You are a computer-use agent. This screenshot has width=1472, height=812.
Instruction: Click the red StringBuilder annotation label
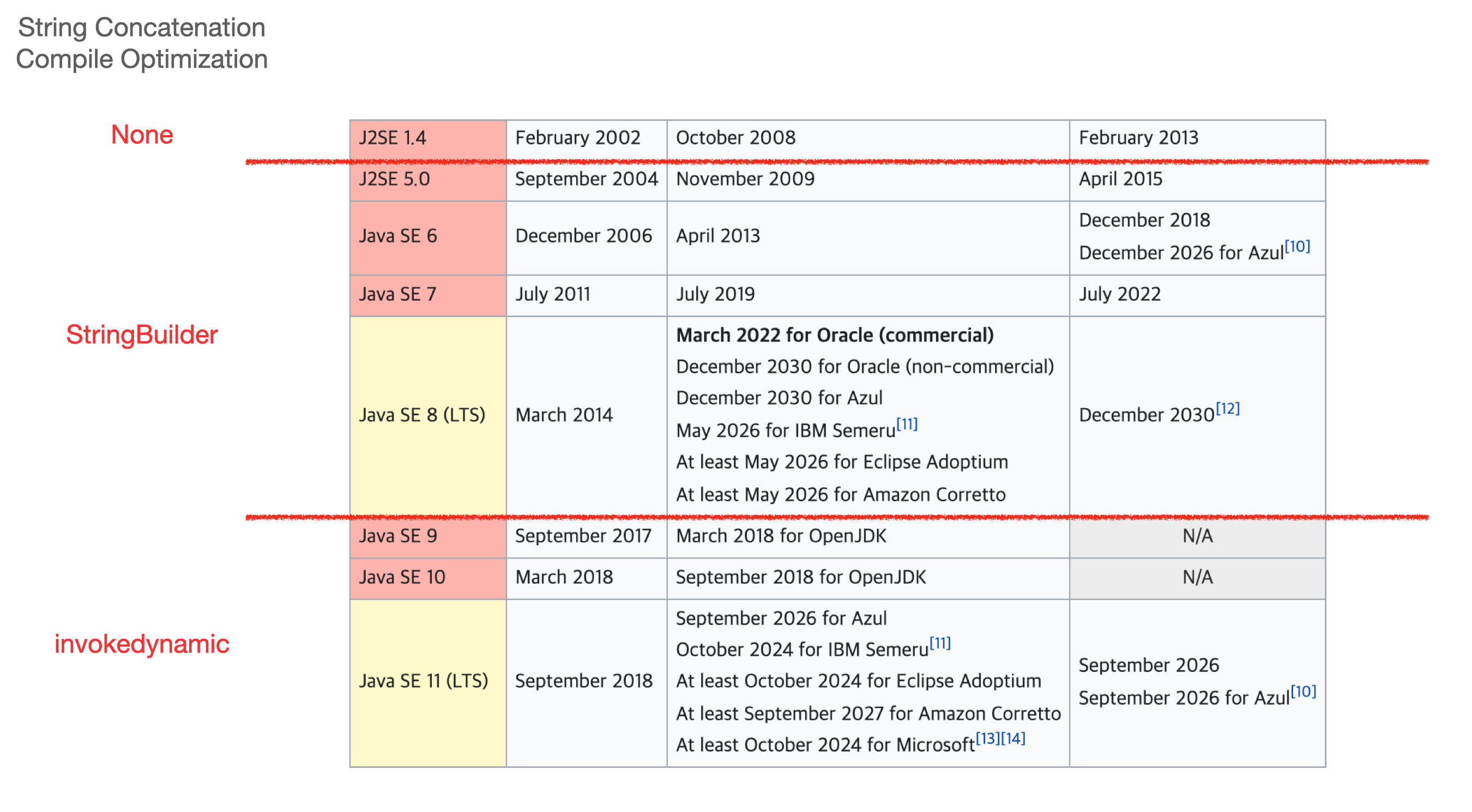[142, 335]
